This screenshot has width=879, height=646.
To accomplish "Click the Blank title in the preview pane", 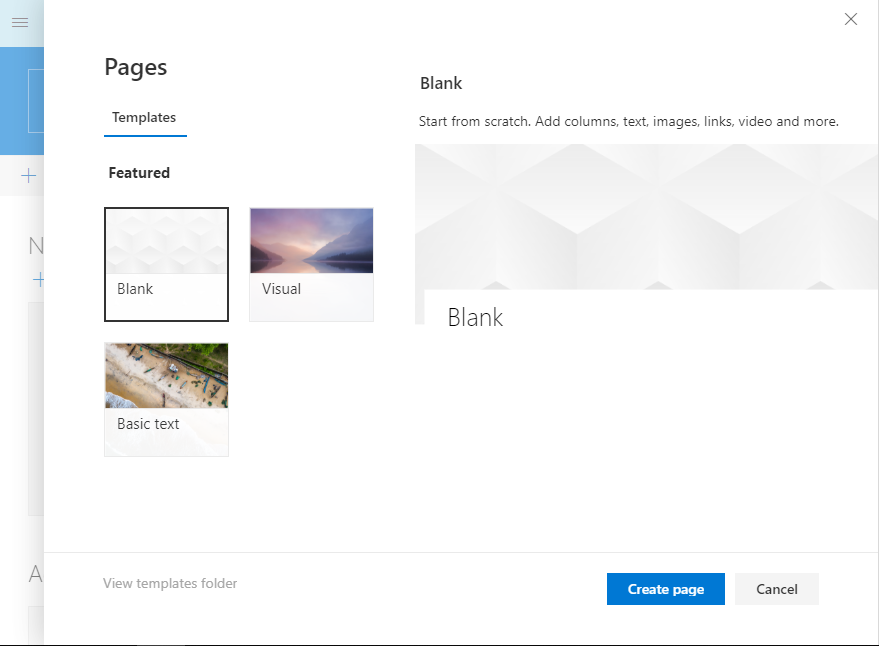I will pos(475,317).
